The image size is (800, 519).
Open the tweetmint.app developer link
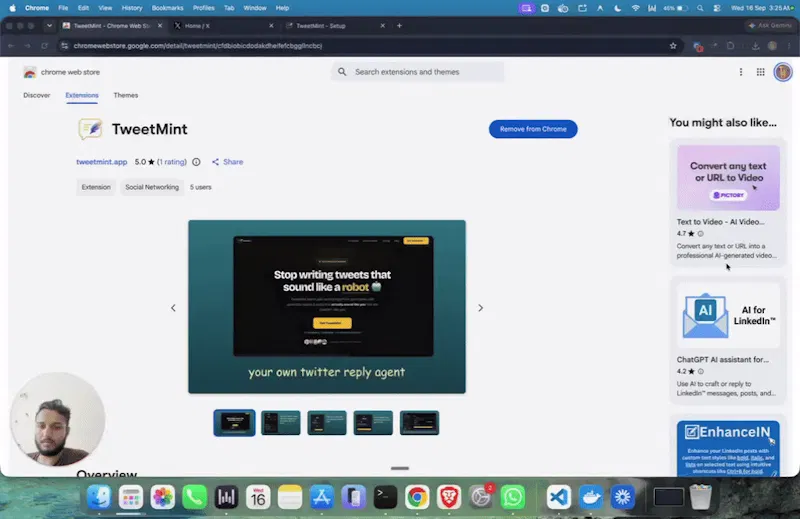click(x=102, y=162)
